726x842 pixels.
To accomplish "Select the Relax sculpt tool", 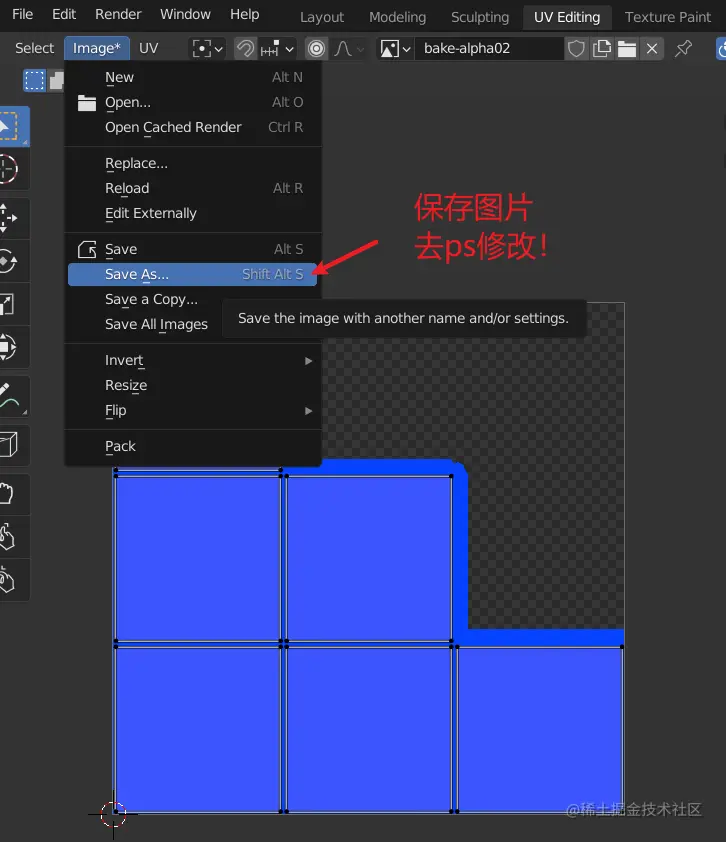I will pyautogui.click(x=12, y=537).
